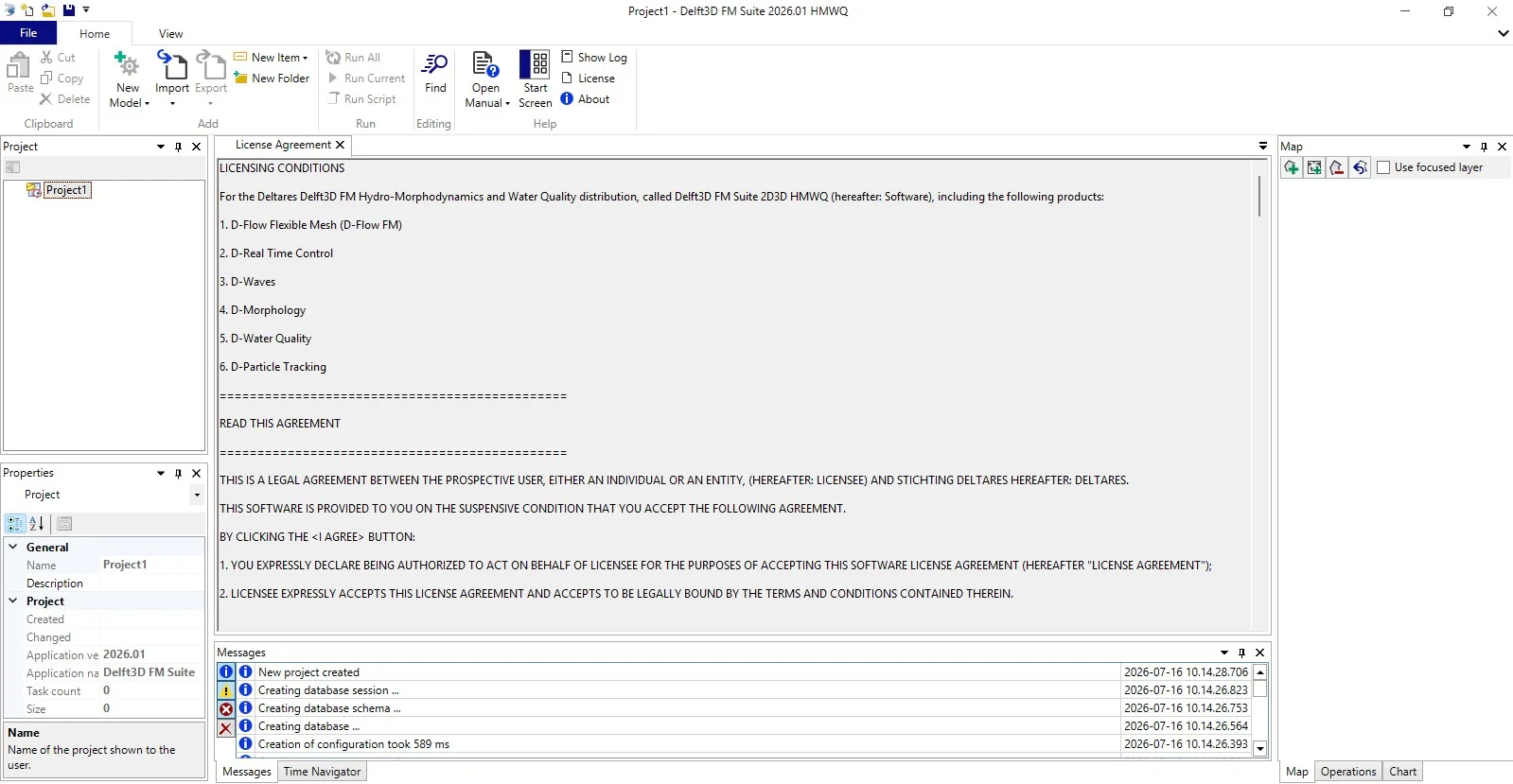1513x784 pixels.
Task: Toggle warning messages filter in Messages panel
Action: pyautogui.click(x=226, y=690)
